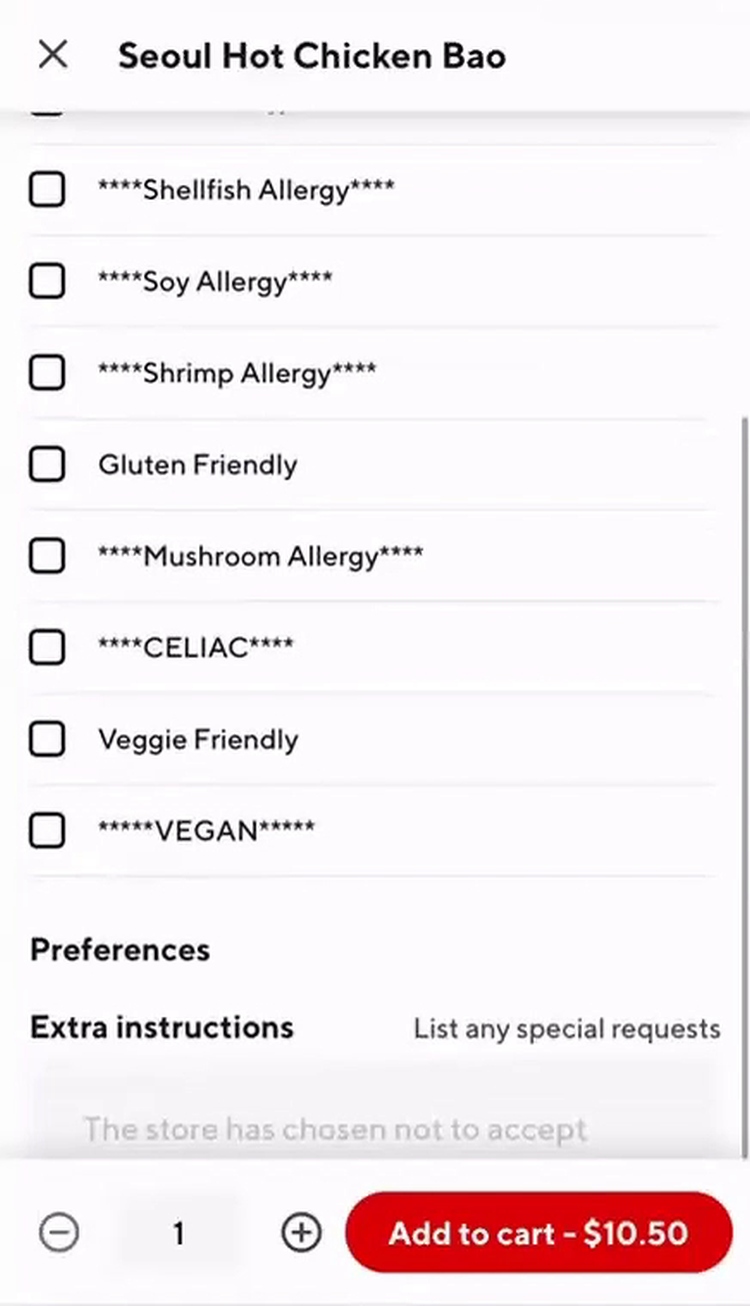Tick the Mushroom Allergy checkbox
Image resolution: width=750 pixels, height=1306 pixels.
point(47,556)
